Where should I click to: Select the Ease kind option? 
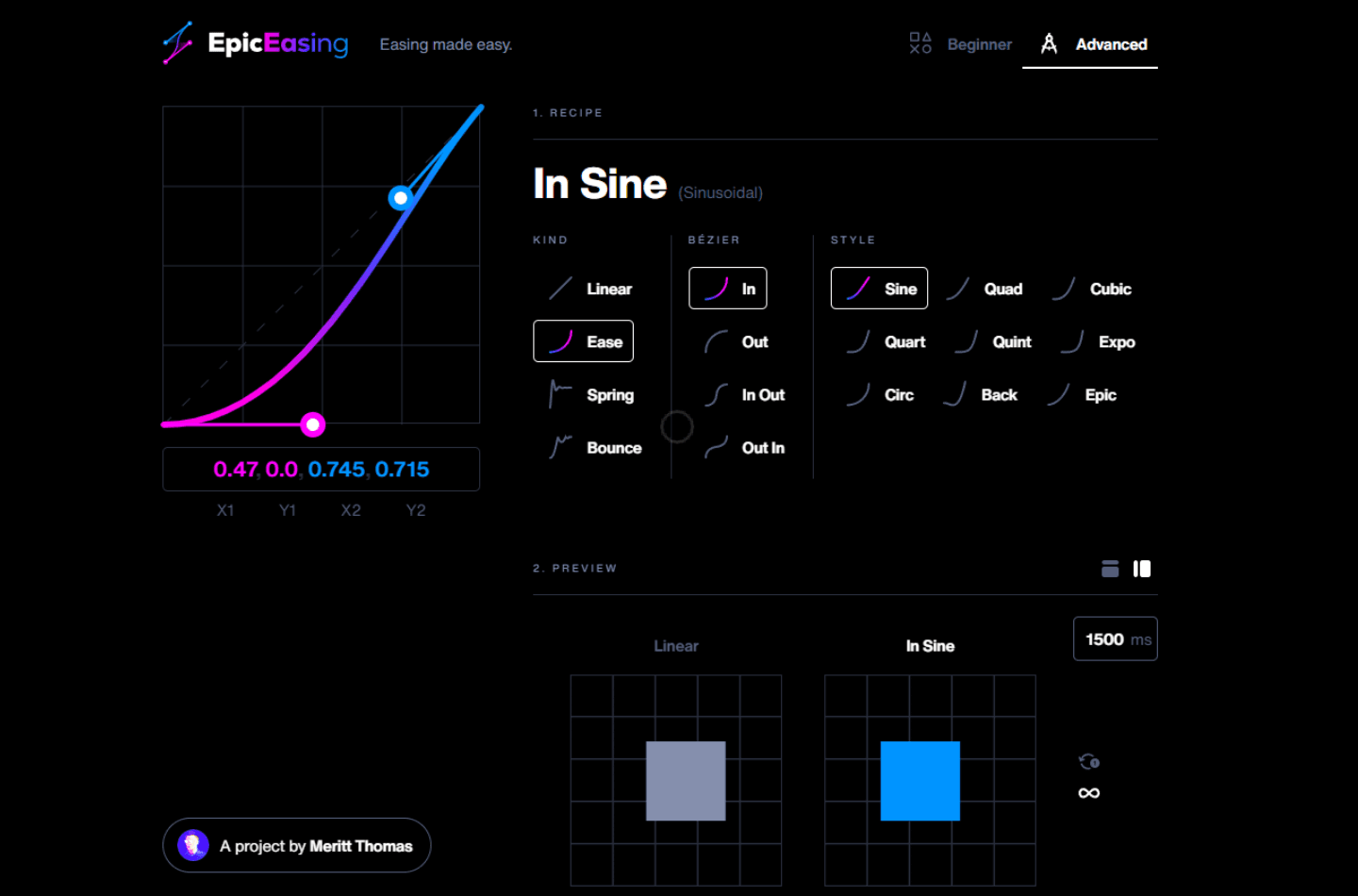[x=584, y=341]
